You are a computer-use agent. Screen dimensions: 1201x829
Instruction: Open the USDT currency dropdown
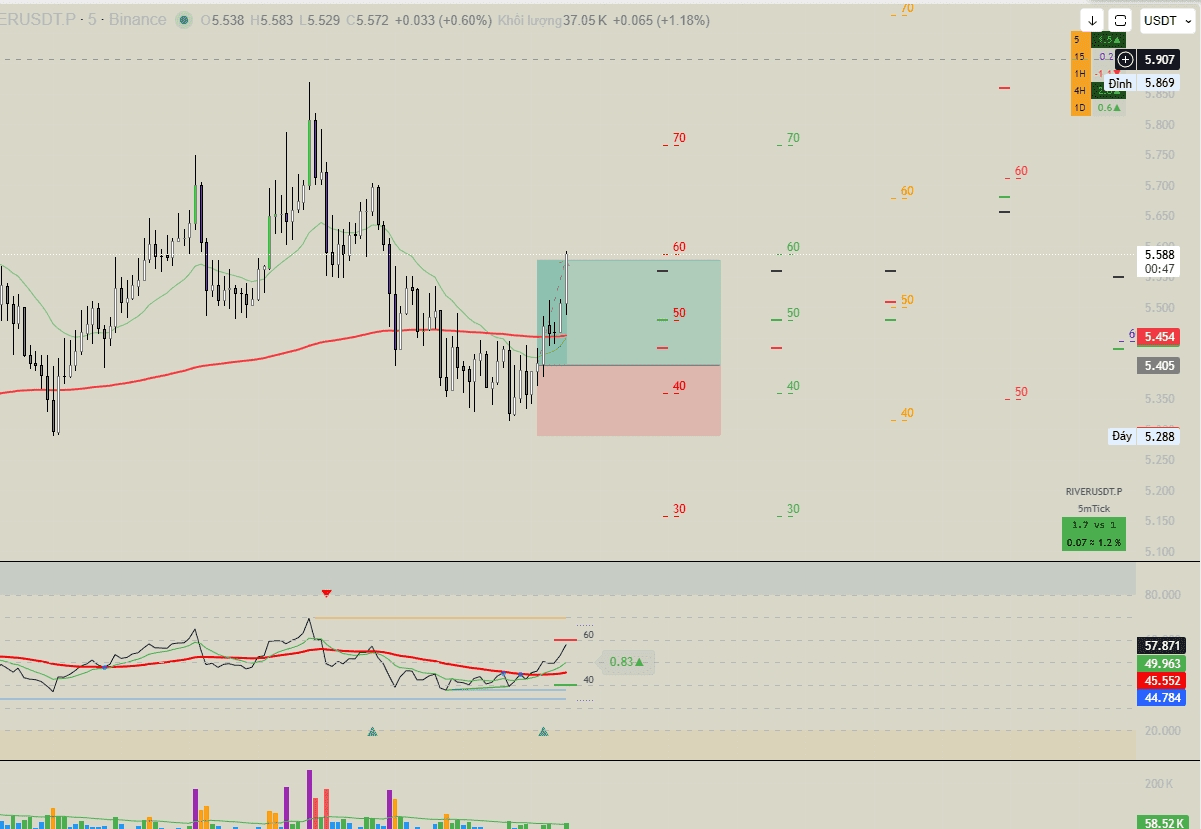tap(1167, 20)
